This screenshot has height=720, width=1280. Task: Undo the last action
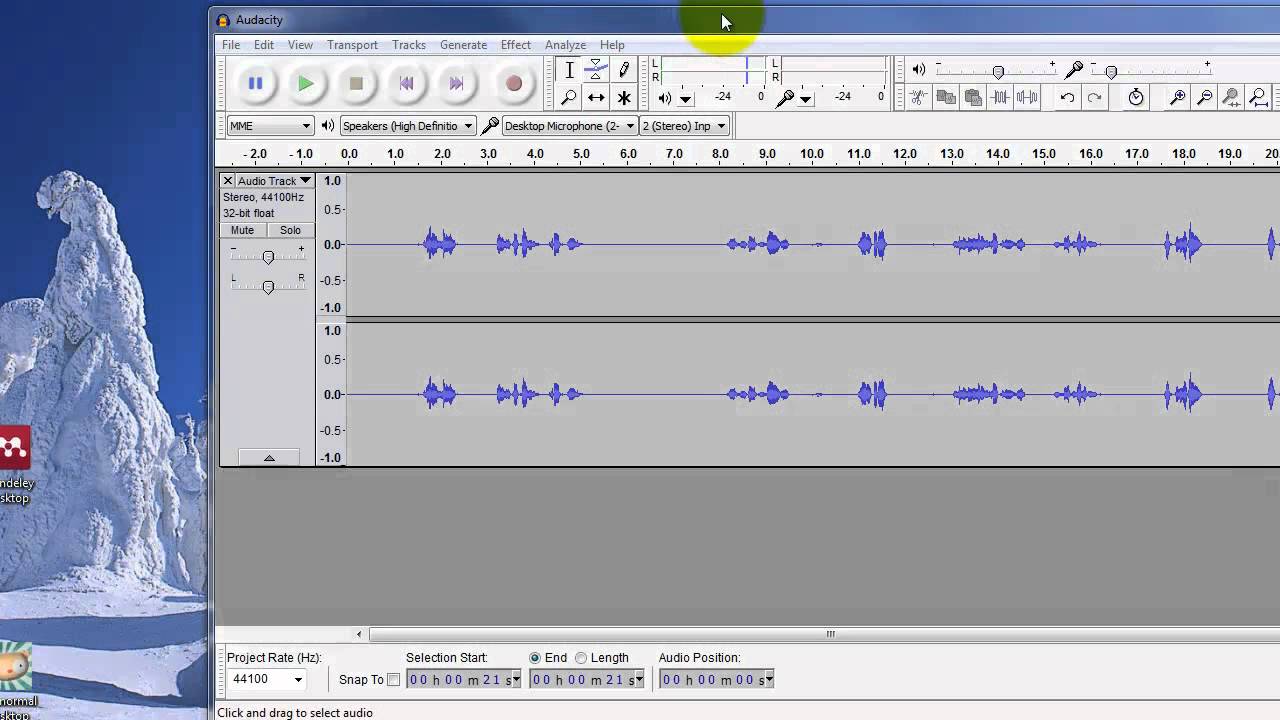coord(1067,97)
